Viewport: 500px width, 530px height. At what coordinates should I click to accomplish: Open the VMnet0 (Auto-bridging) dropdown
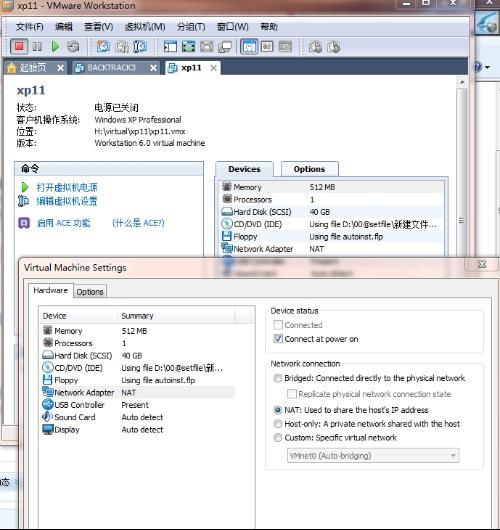click(x=373, y=456)
